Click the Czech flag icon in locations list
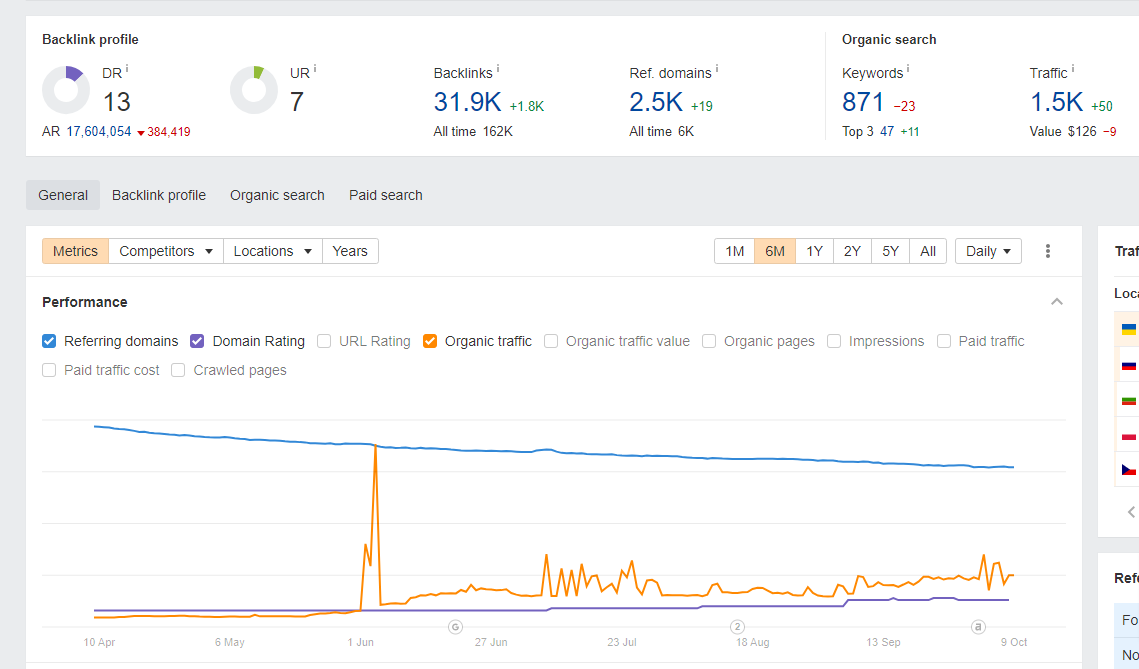This screenshot has width=1139, height=669. pyautogui.click(x=1128, y=469)
